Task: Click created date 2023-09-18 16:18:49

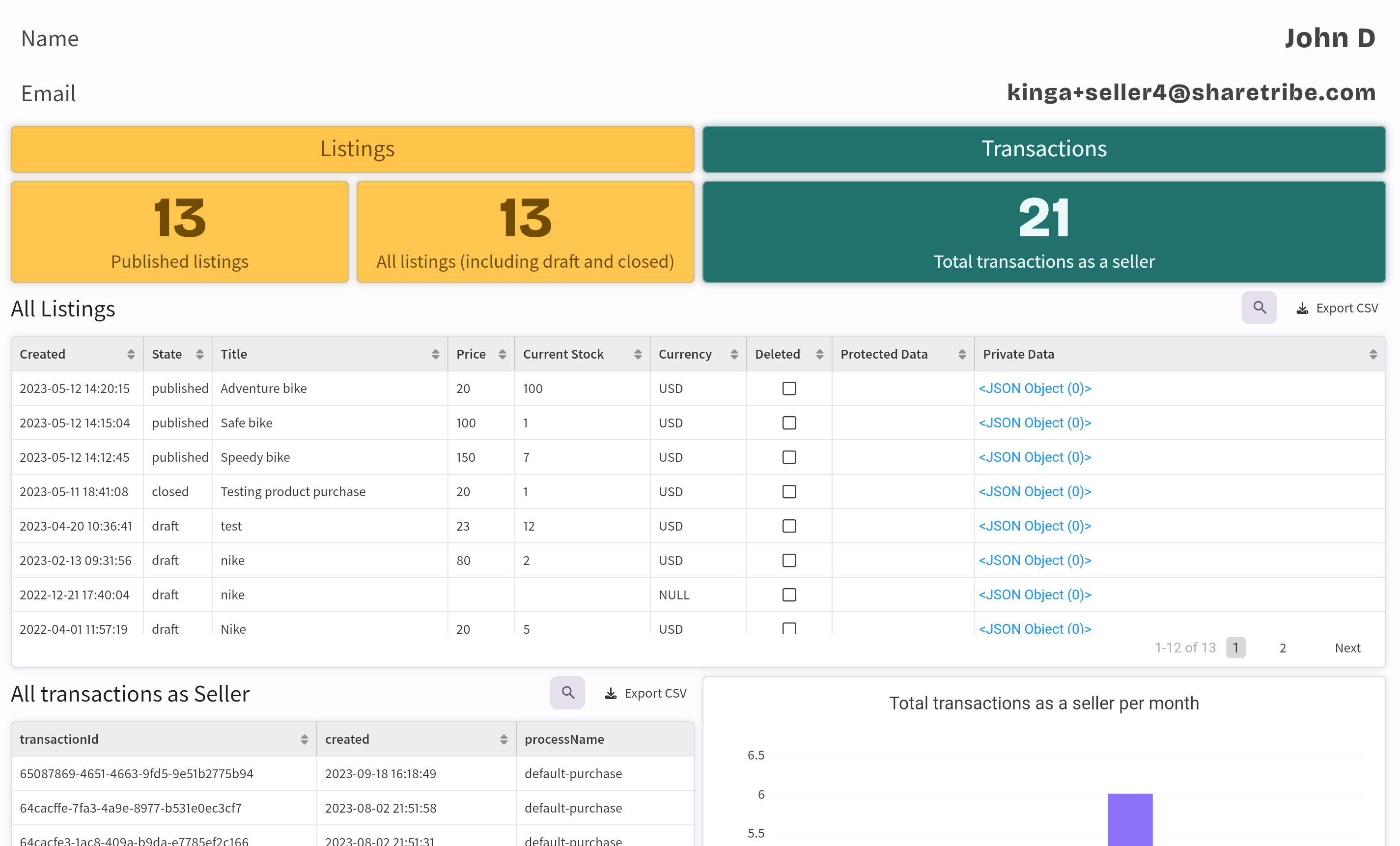Action: (381, 773)
